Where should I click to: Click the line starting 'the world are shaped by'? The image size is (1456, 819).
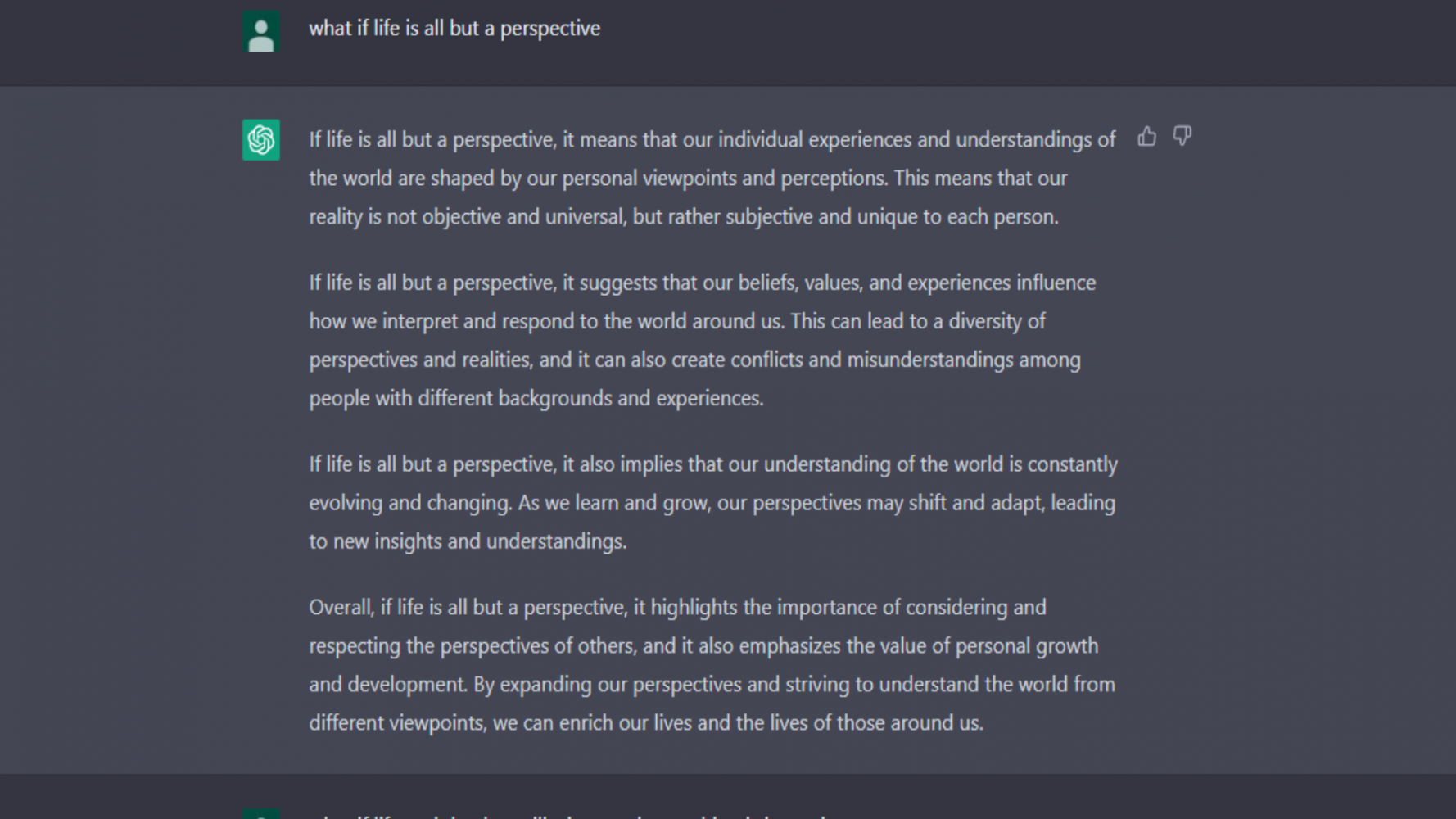pos(688,179)
